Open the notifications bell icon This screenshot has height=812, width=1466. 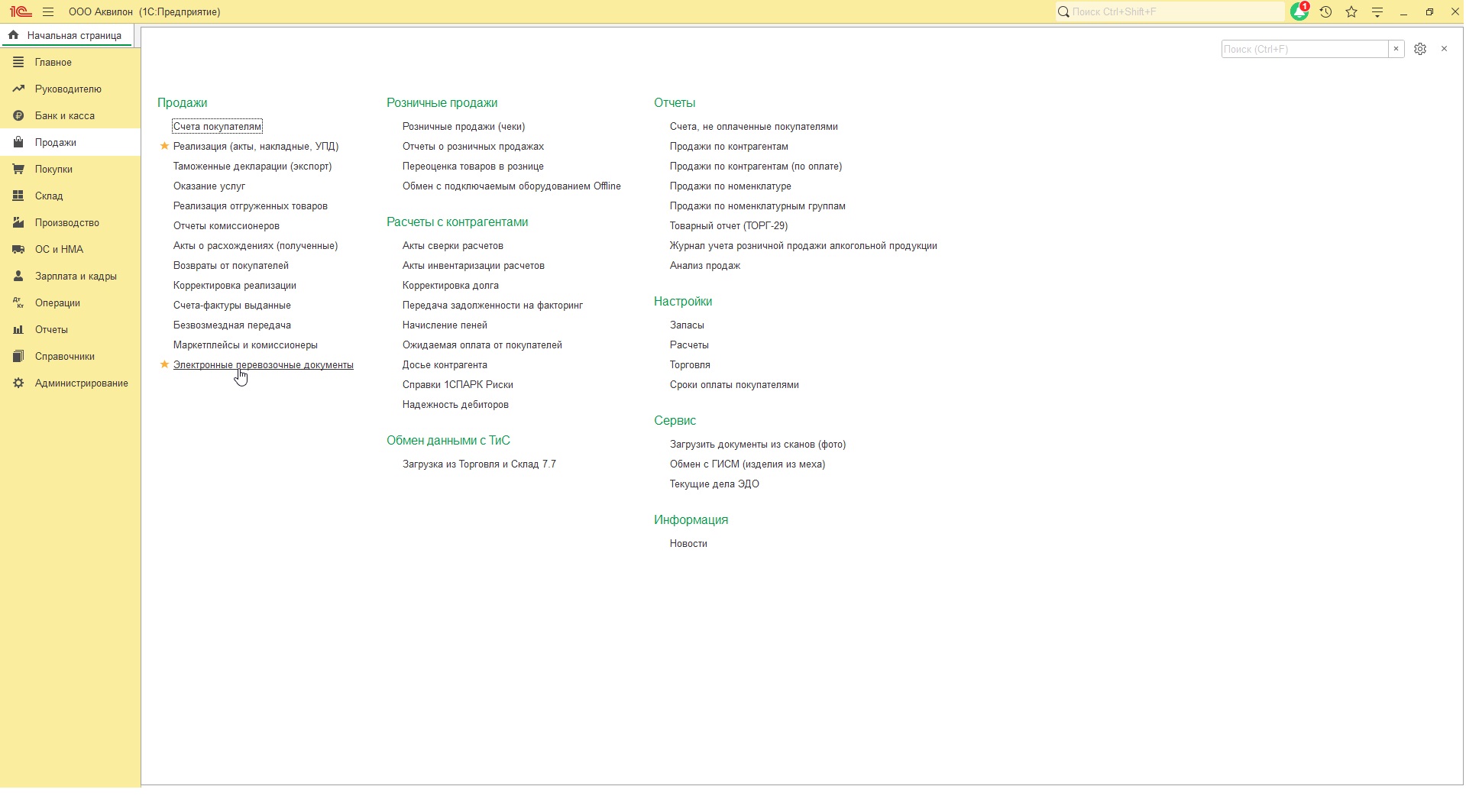click(x=1299, y=11)
